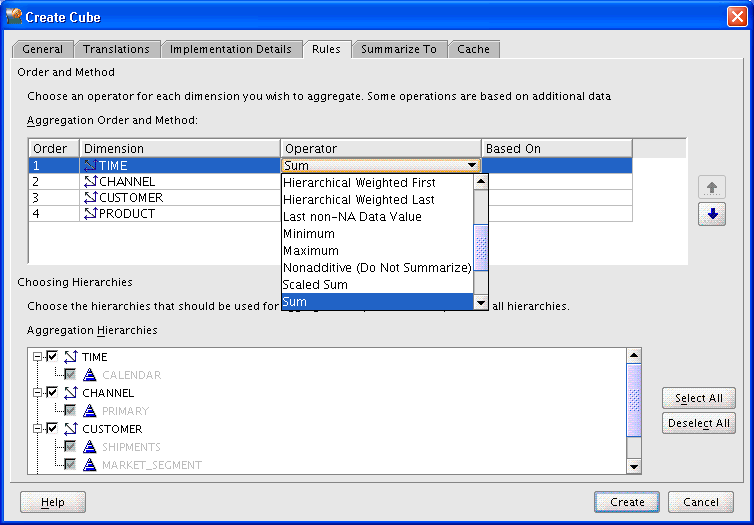Open the Implementation Details tab

click(x=231, y=49)
